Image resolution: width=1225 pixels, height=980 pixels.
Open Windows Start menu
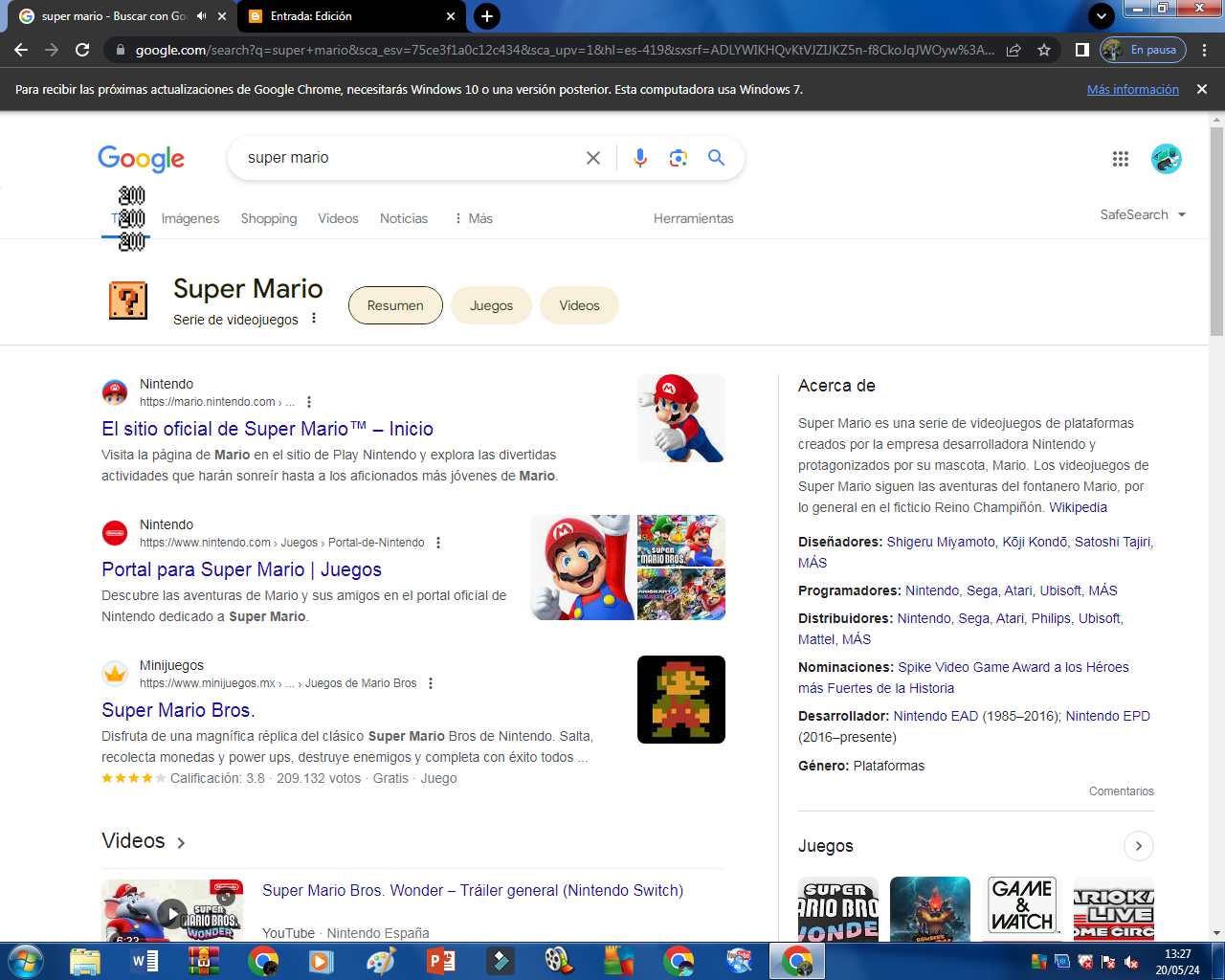[x=26, y=961]
